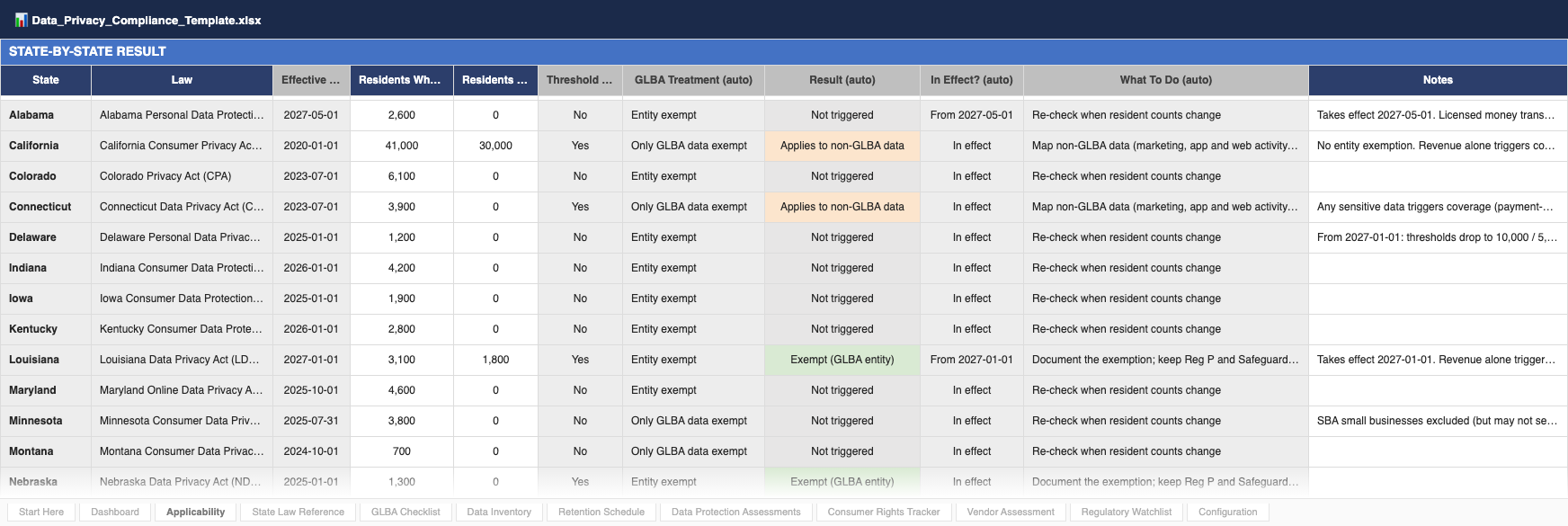Click the Nebraska state cell
Image resolution: width=1568 pixels, height=526 pixels.
(46, 482)
